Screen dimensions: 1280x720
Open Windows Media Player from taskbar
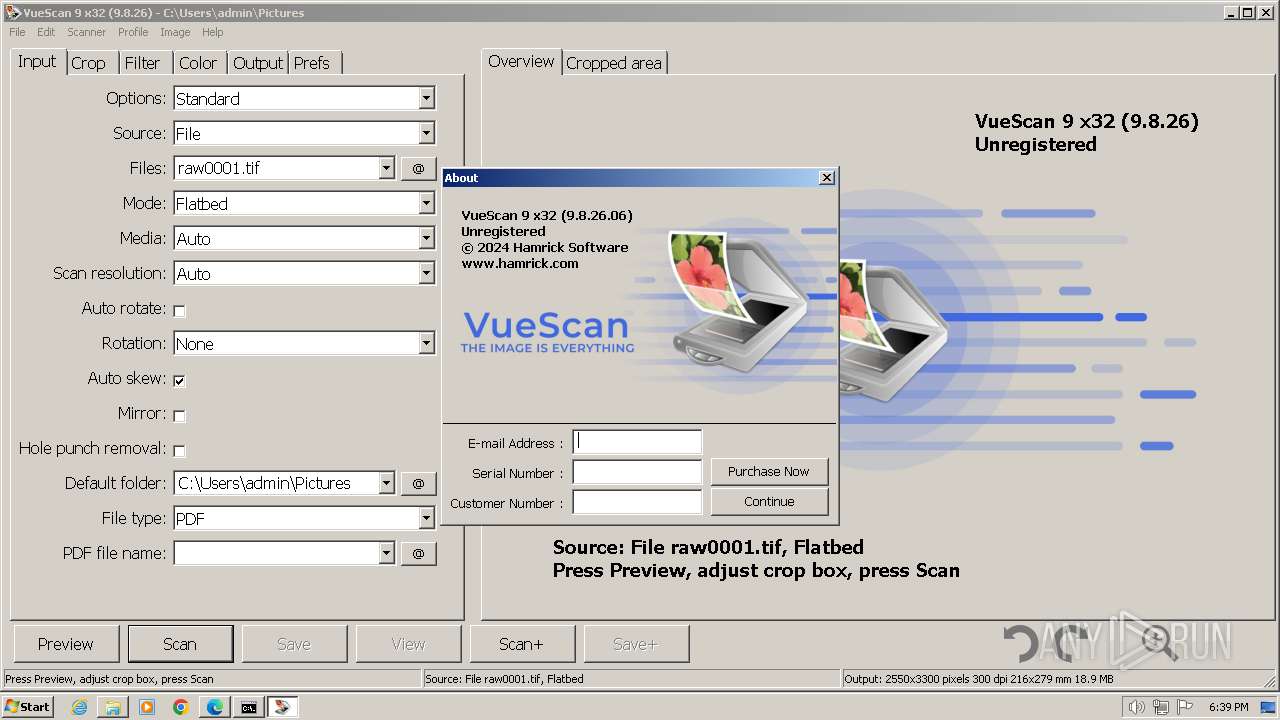147,707
